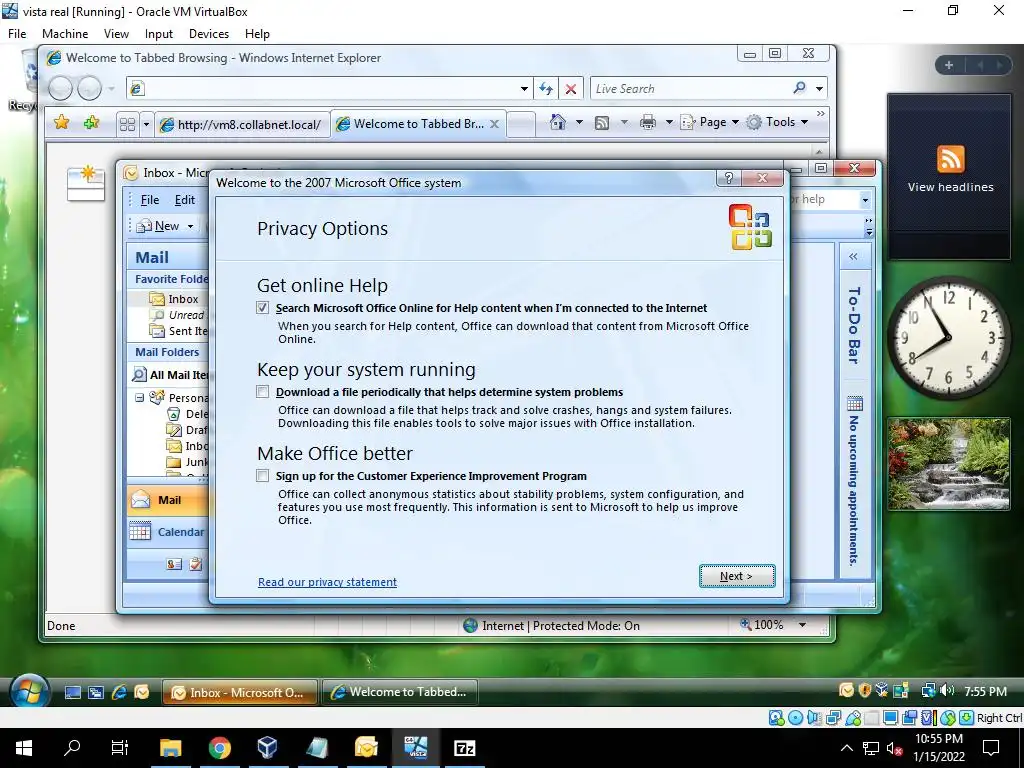Click the slideshow picture gadget
The height and width of the screenshot is (768, 1024).
948,464
